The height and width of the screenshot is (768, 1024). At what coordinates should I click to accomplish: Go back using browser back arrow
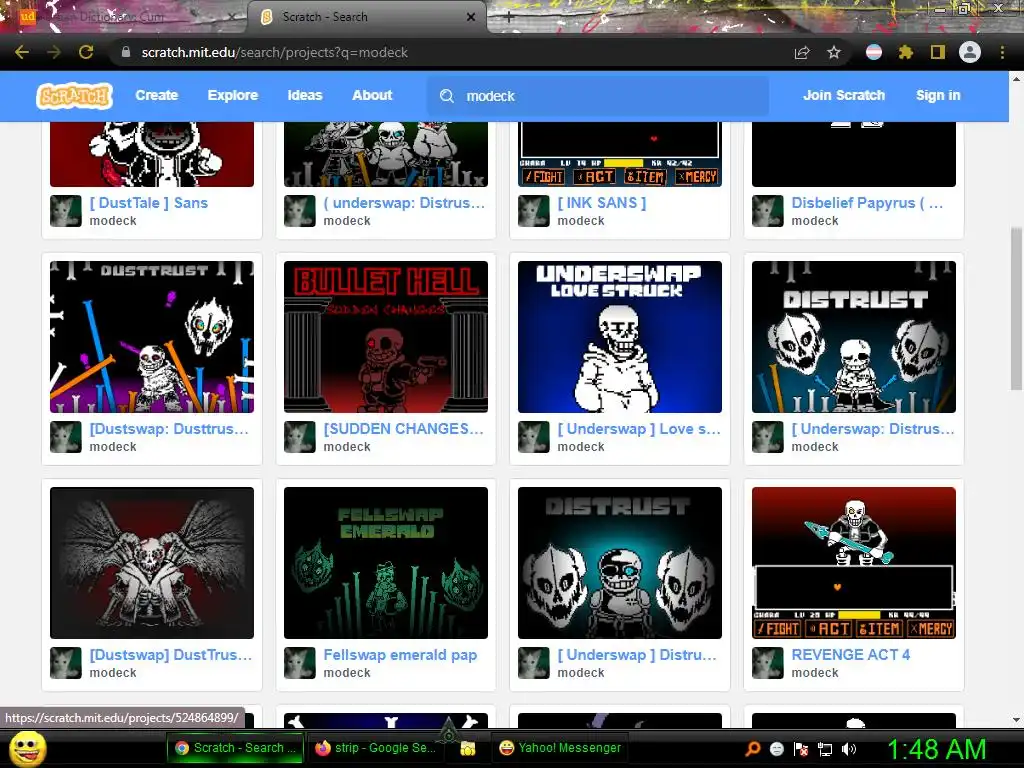click(22, 52)
